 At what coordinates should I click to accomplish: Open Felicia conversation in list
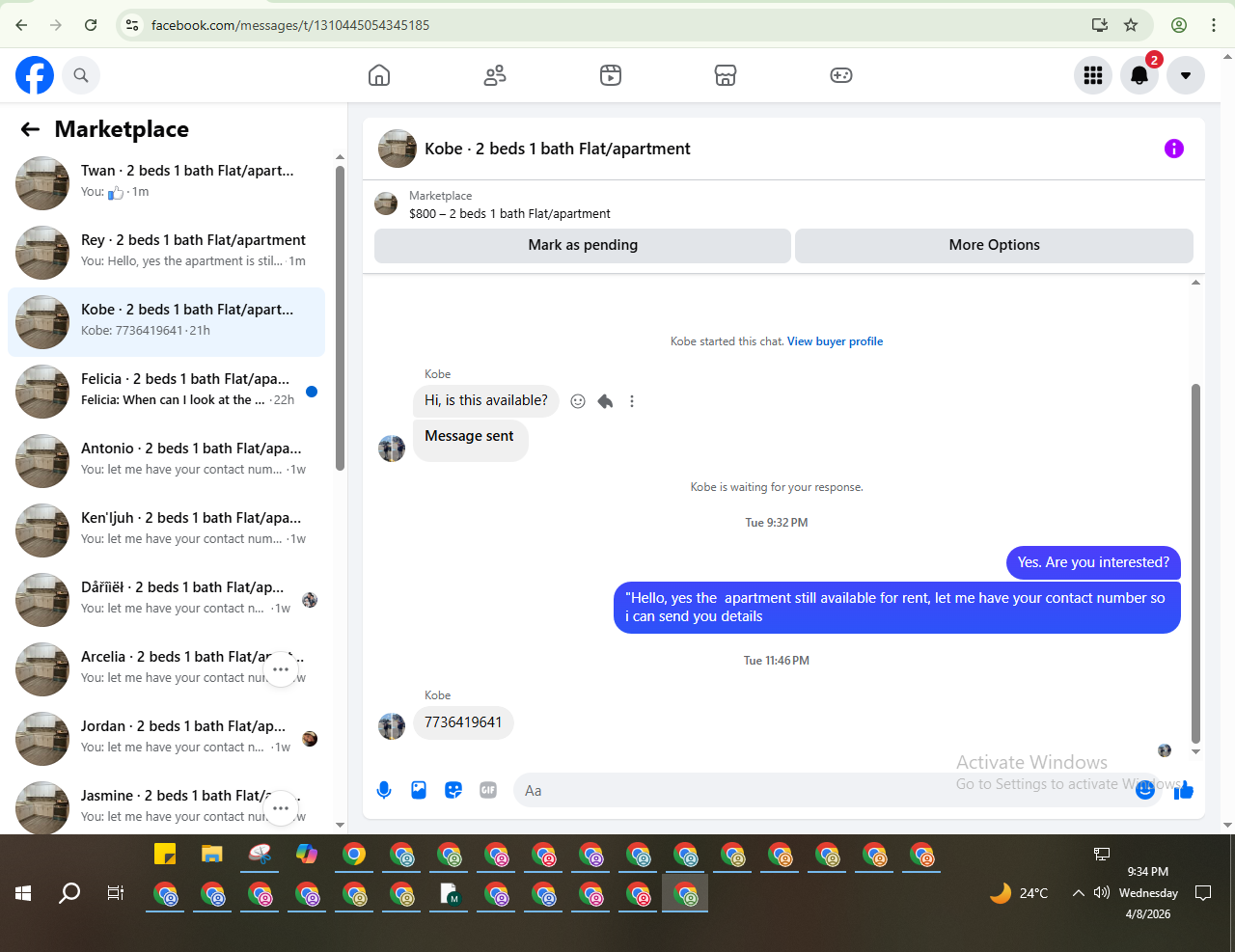pos(166,392)
